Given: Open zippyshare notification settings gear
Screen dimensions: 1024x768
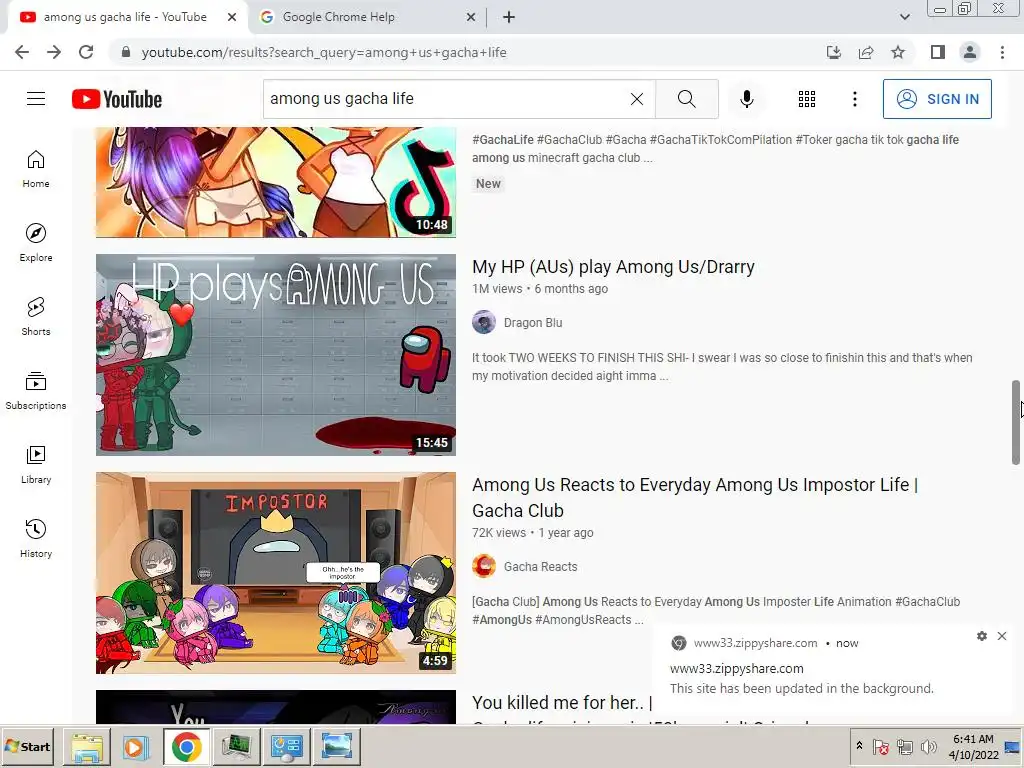Looking at the screenshot, I should point(982,636).
